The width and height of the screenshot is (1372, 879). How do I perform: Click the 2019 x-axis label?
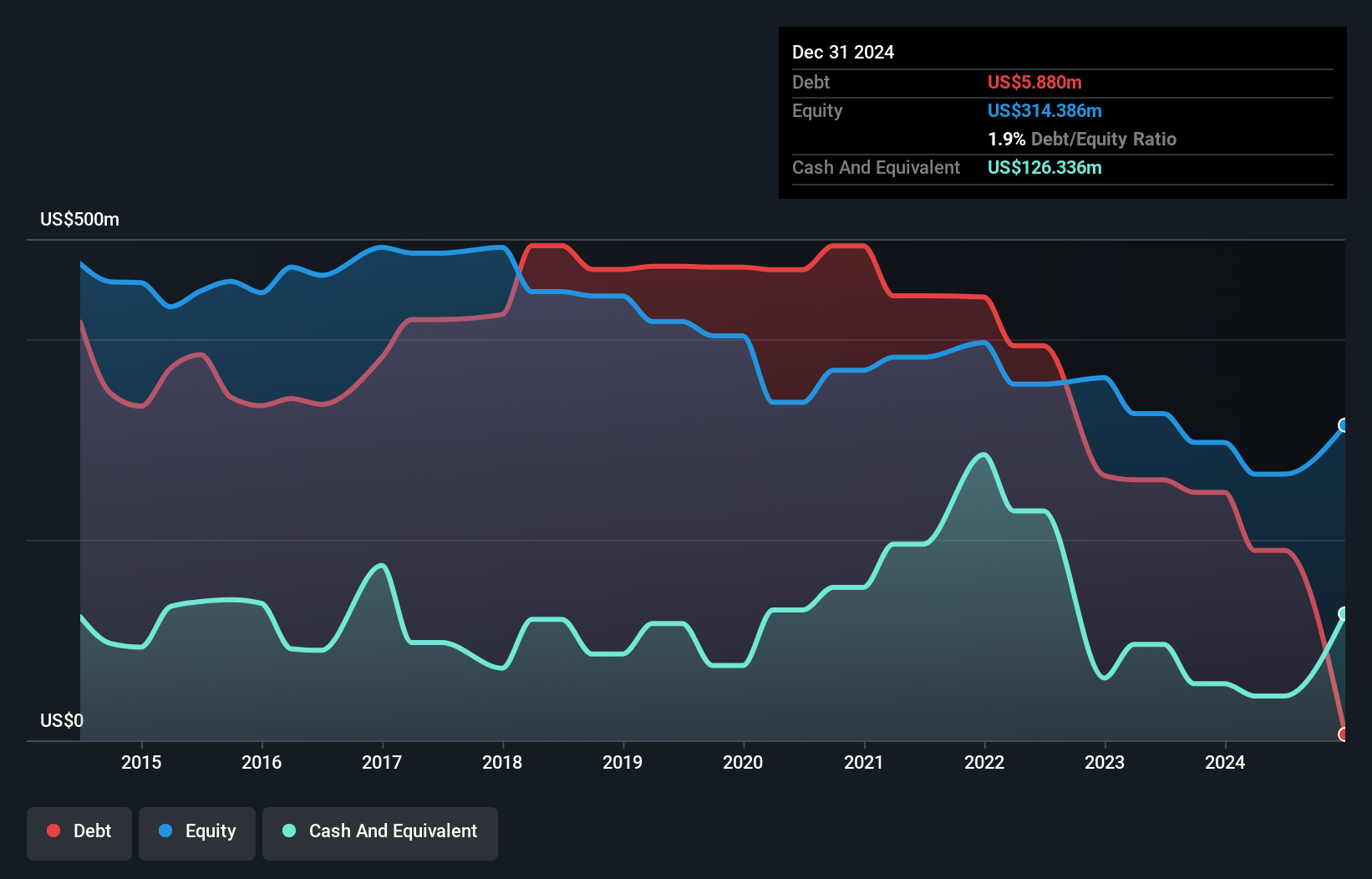pyautogui.click(x=622, y=762)
